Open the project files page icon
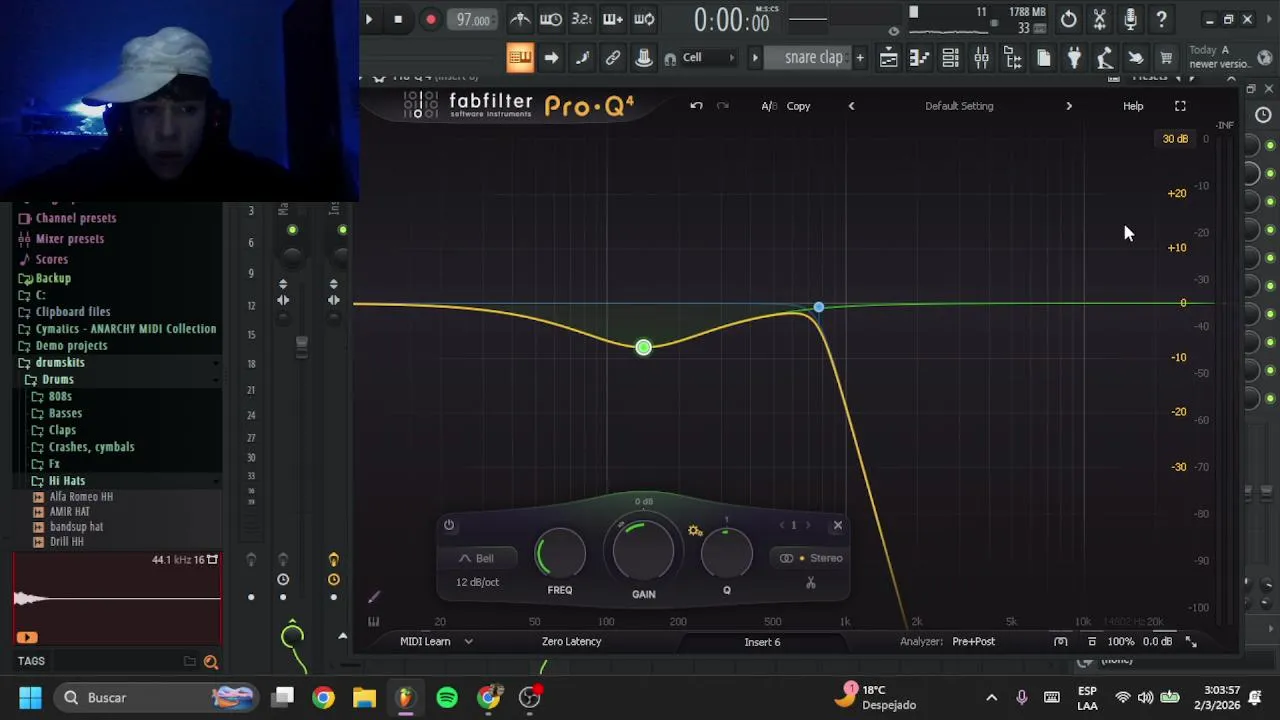The image size is (1280, 720). pyautogui.click(x=1043, y=58)
